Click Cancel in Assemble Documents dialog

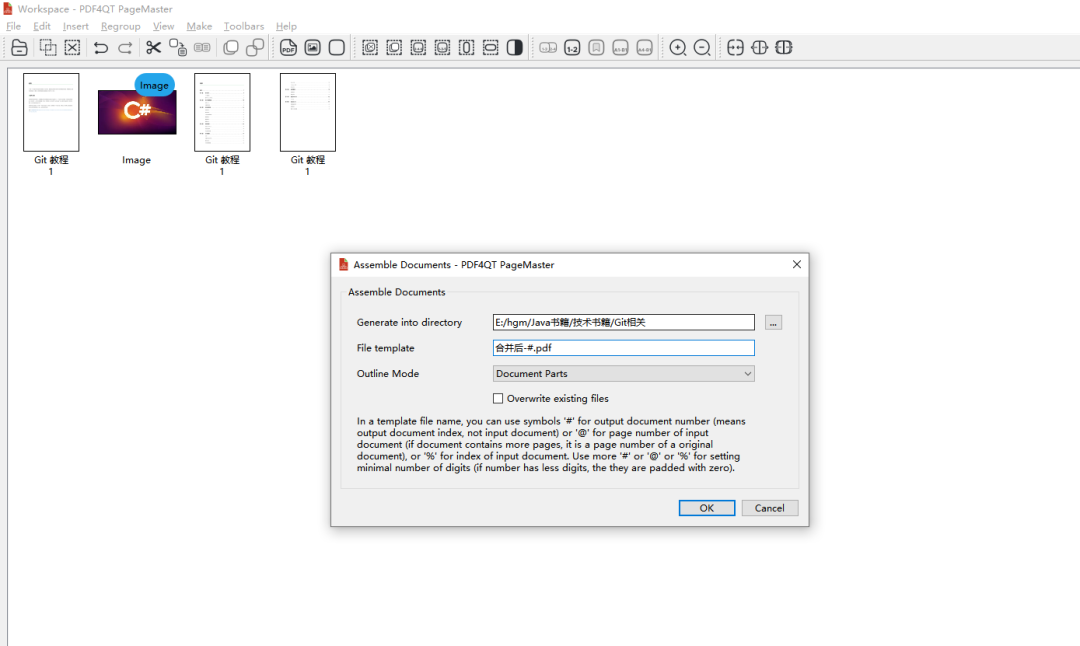pyautogui.click(x=769, y=508)
